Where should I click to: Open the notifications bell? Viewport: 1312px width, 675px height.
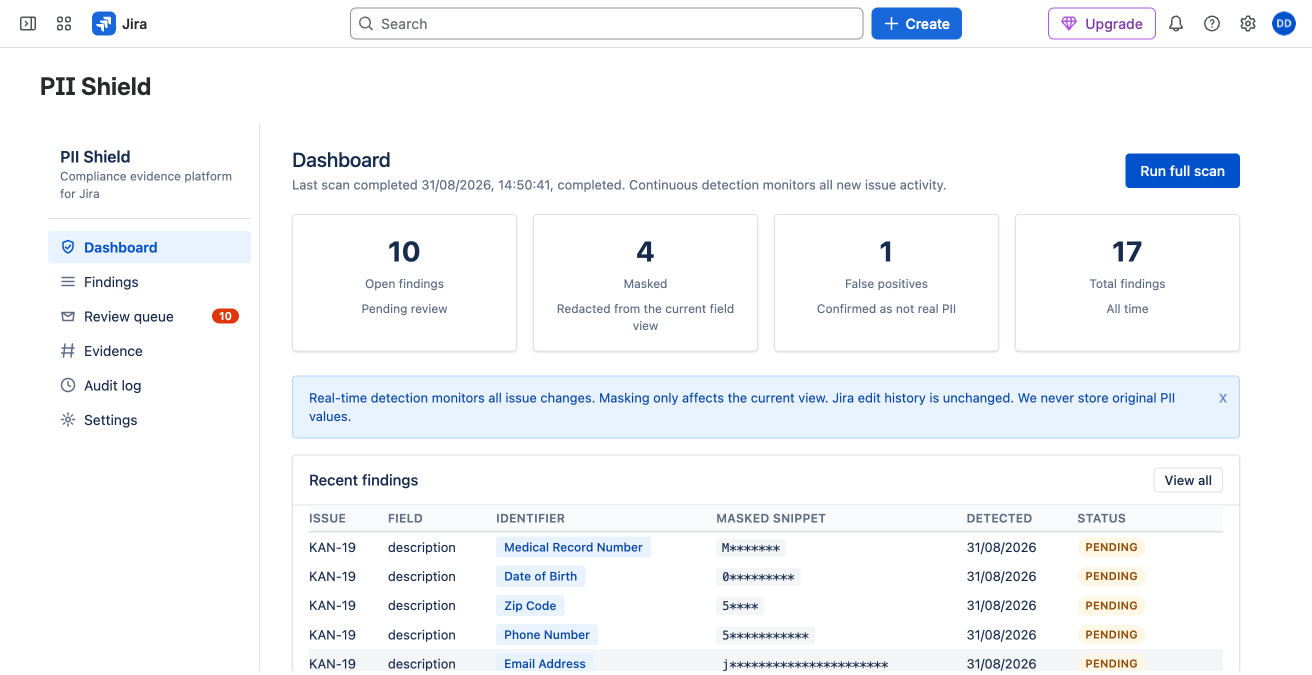pos(1176,23)
